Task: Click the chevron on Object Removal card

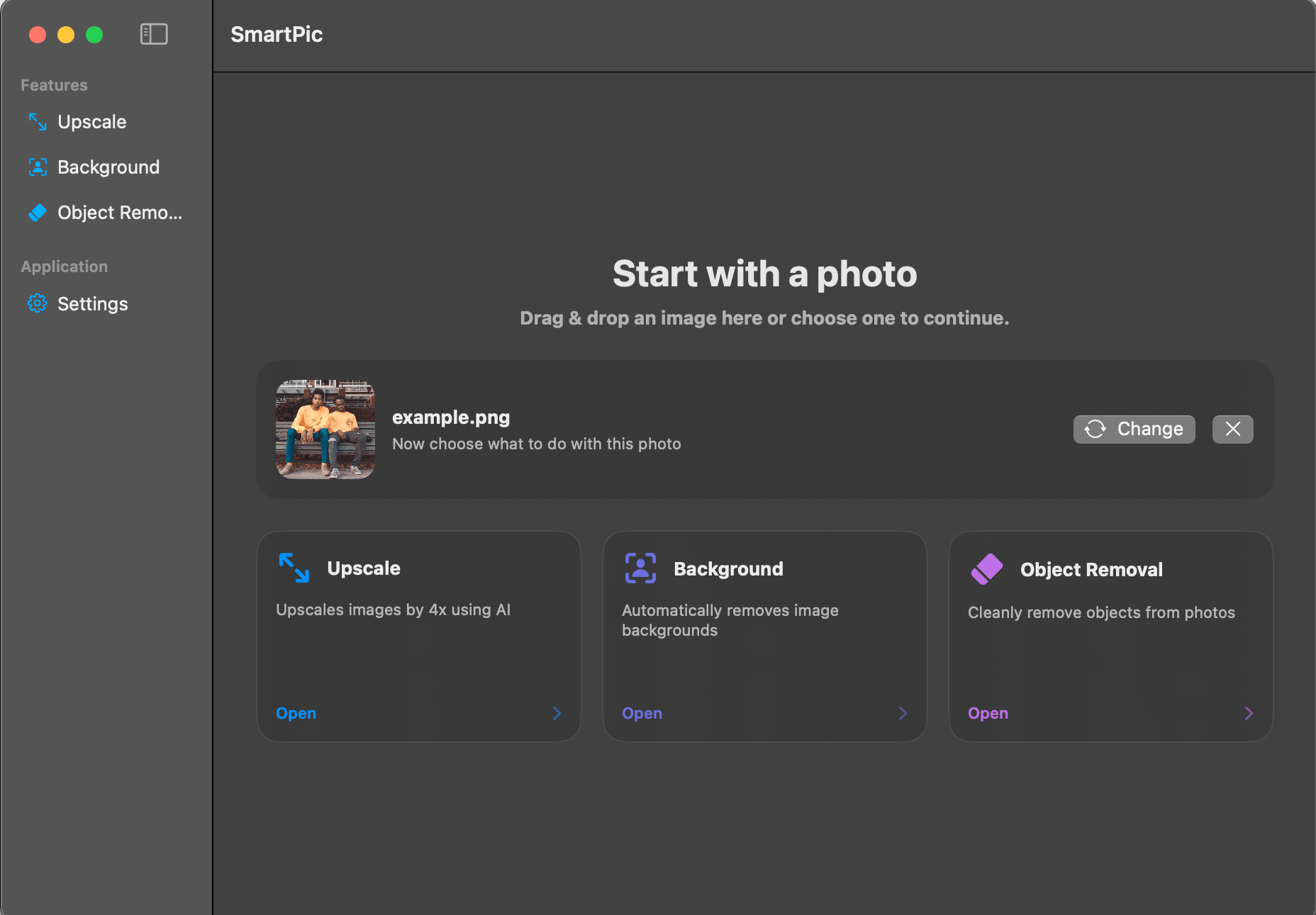Action: [x=1249, y=713]
